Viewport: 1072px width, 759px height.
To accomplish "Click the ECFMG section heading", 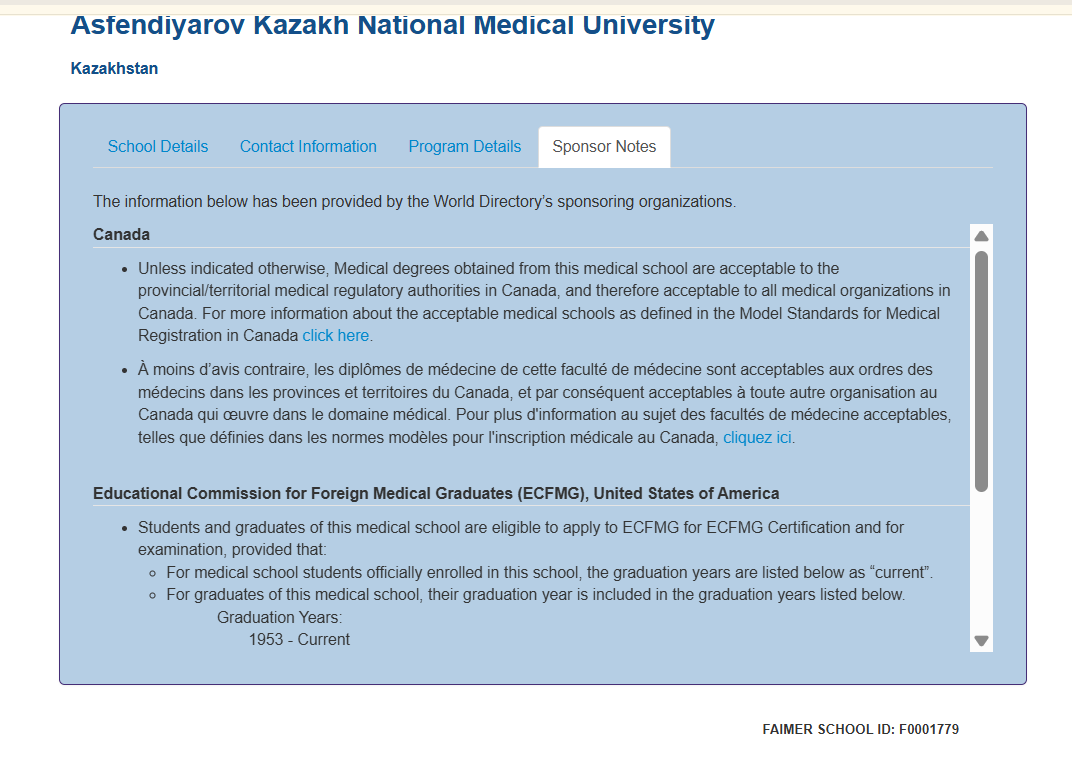I will point(436,494).
